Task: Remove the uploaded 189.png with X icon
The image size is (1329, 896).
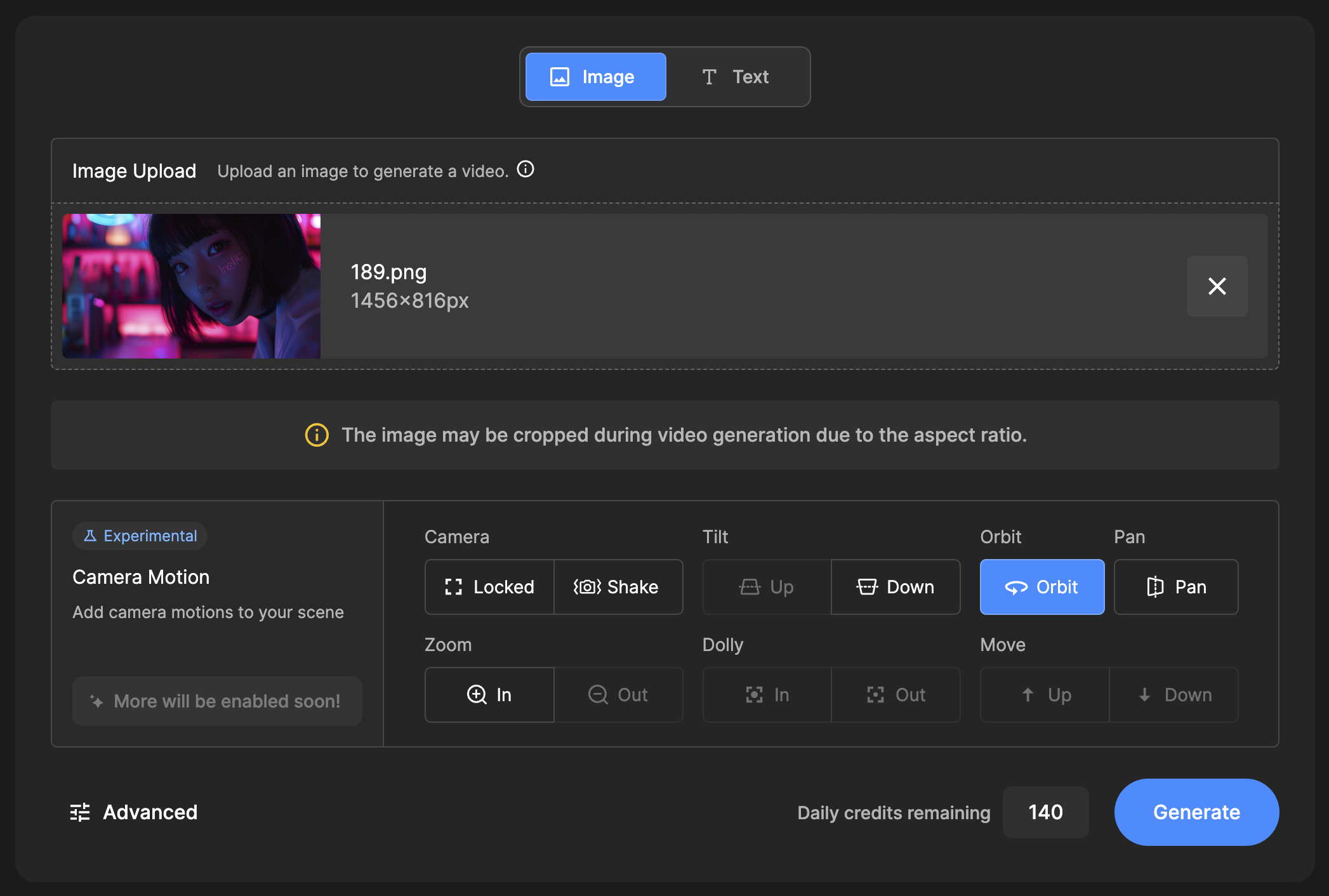Action: [x=1217, y=286]
